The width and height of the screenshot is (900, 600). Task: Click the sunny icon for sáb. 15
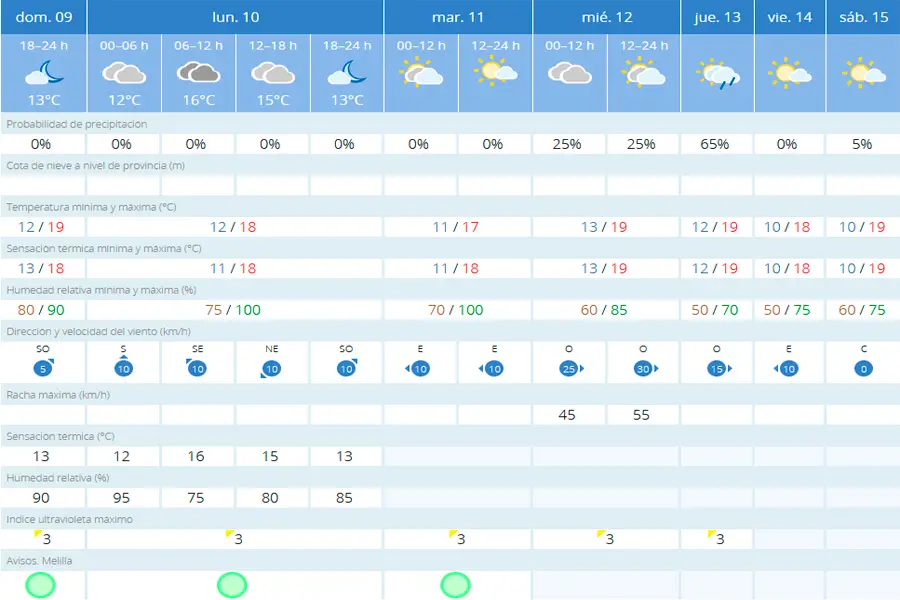(x=863, y=73)
